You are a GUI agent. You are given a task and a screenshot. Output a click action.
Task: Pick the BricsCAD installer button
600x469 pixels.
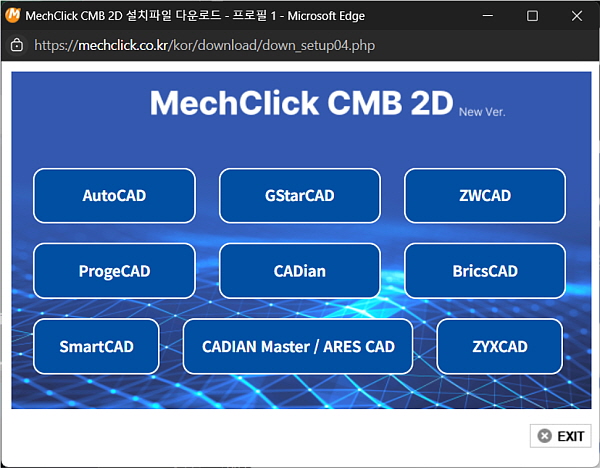click(485, 271)
